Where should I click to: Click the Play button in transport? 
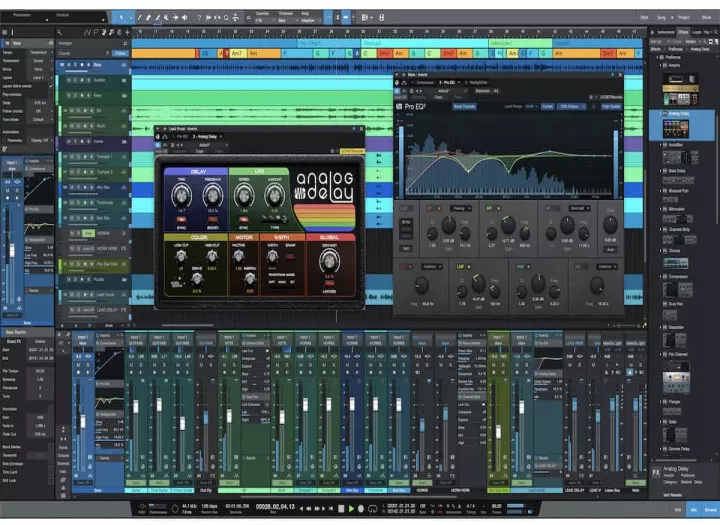351,508
